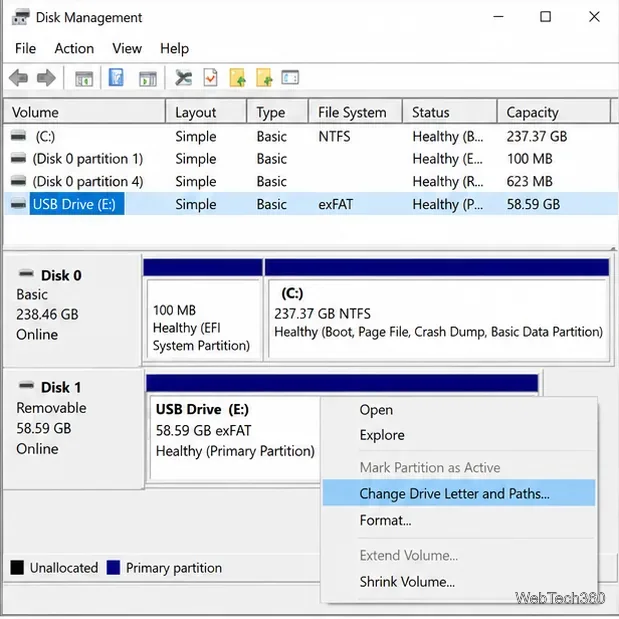Select the (C:) 237.37 GB NTFS partition block
The width and height of the screenshot is (619, 619).
click(437, 310)
